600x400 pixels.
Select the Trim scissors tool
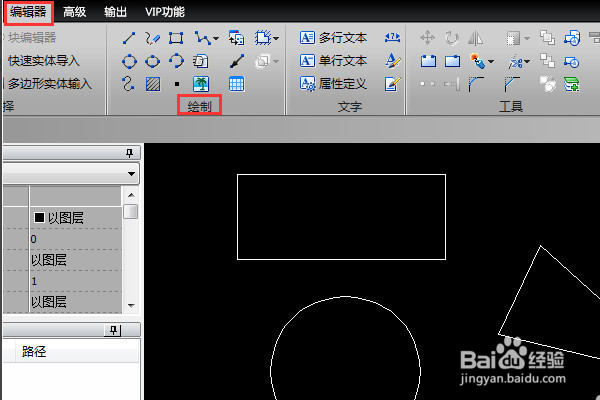[515, 62]
